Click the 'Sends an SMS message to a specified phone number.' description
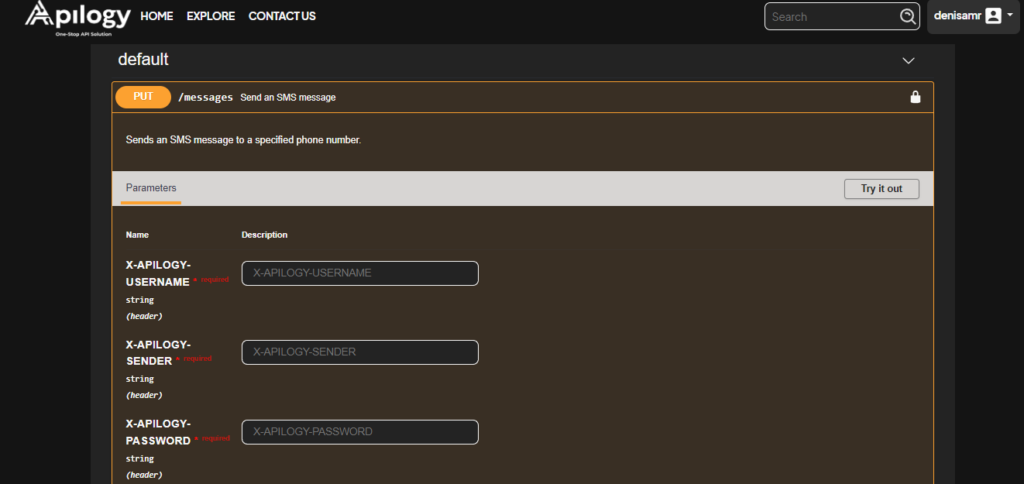The image size is (1024, 484). 243,140
